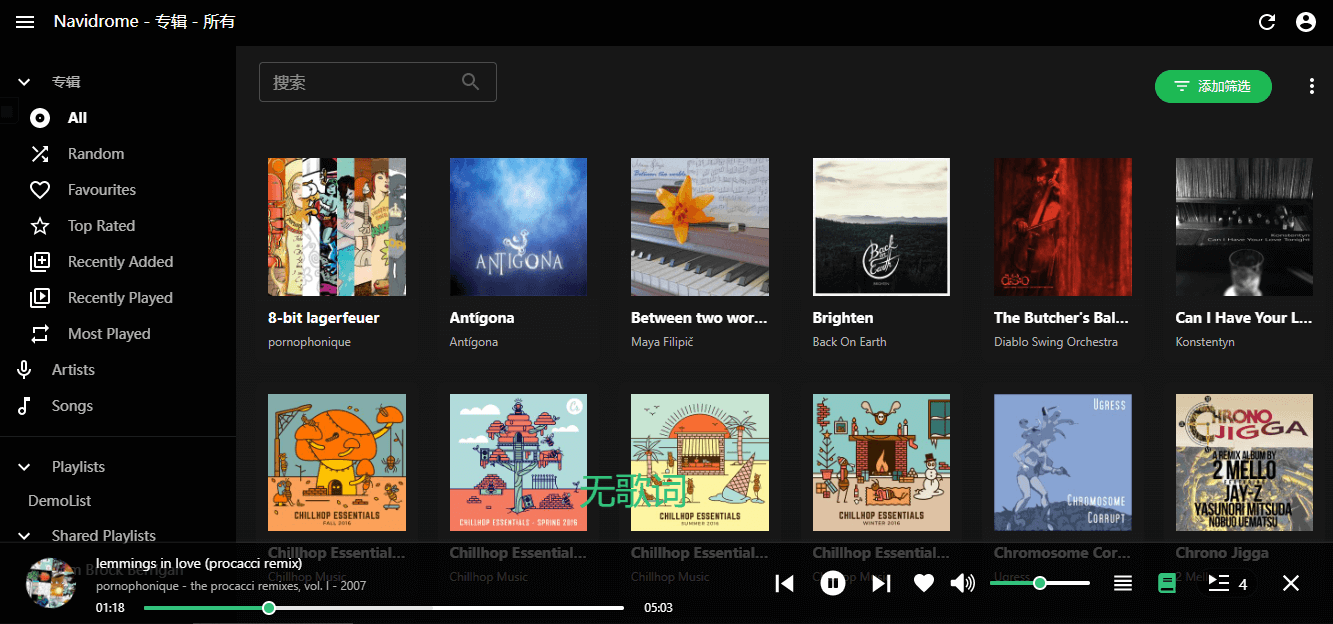Open the DemoList playlist
This screenshot has height=624, width=1333.
[60, 501]
